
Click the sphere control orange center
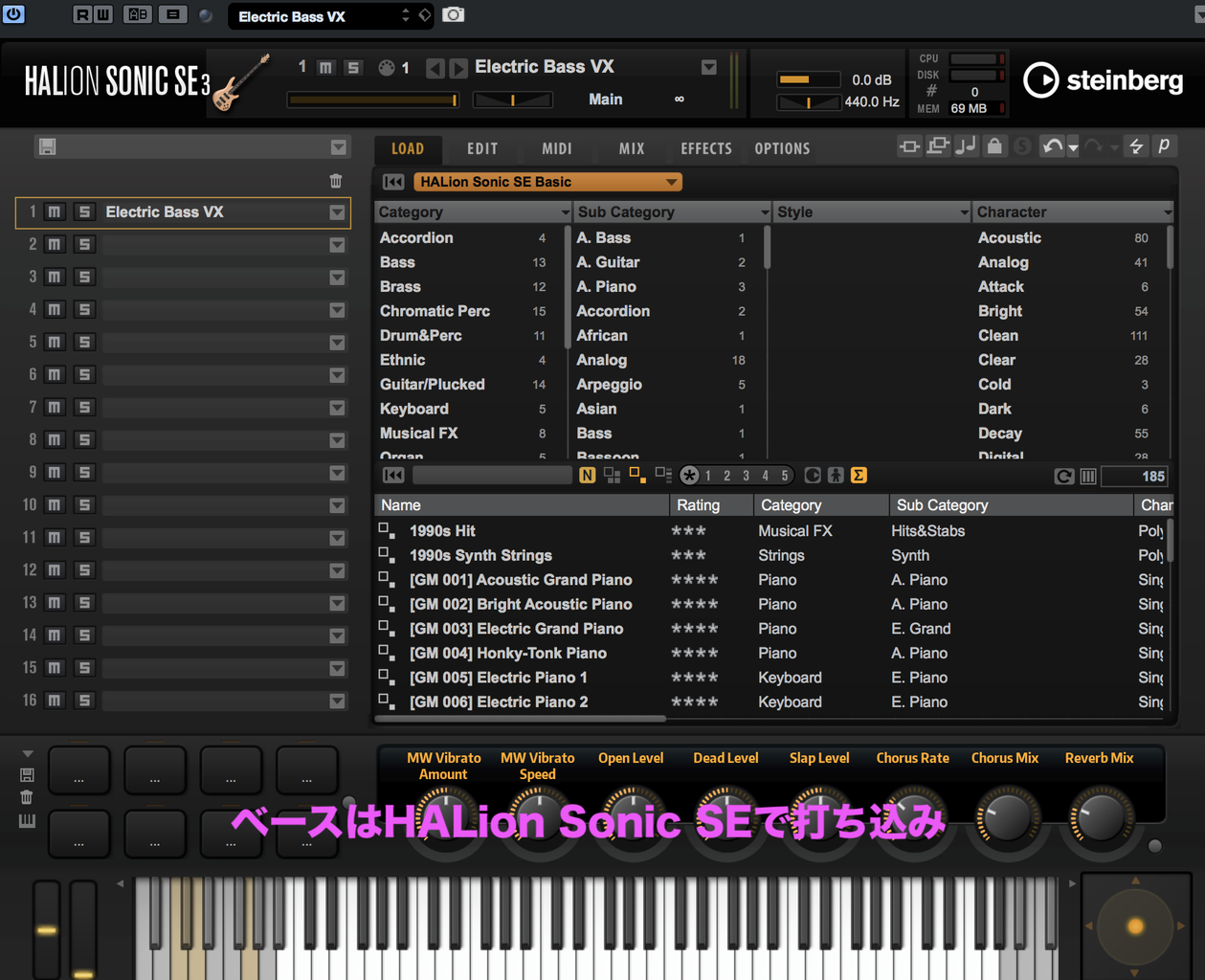click(x=1135, y=926)
